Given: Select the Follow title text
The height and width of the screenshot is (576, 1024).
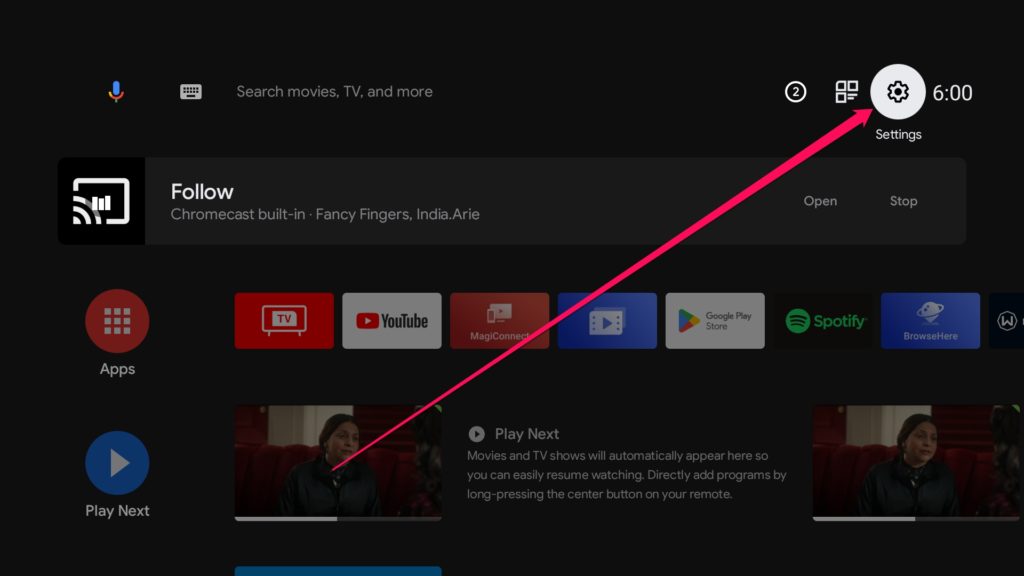Looking at the screenshot, I should pyautogui.click(x=202, y=191).
